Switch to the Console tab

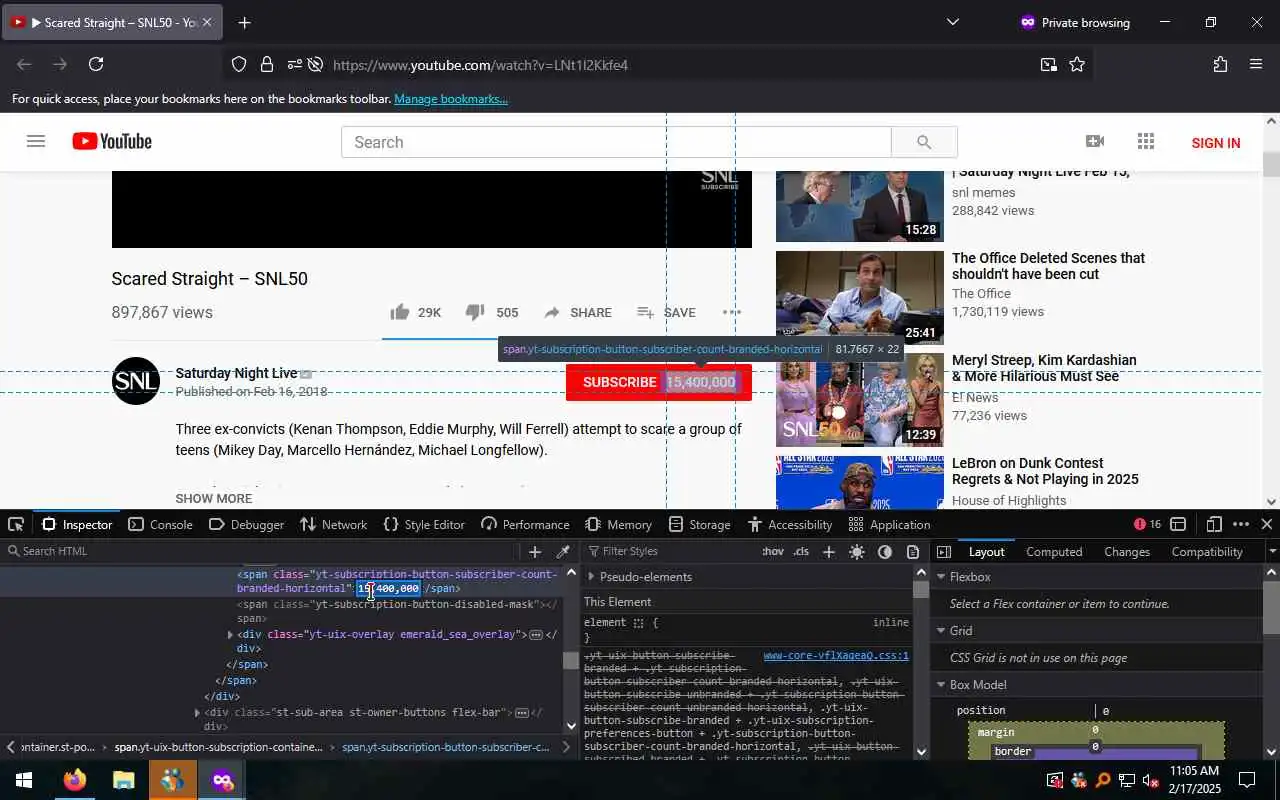[x=160, y=524]
